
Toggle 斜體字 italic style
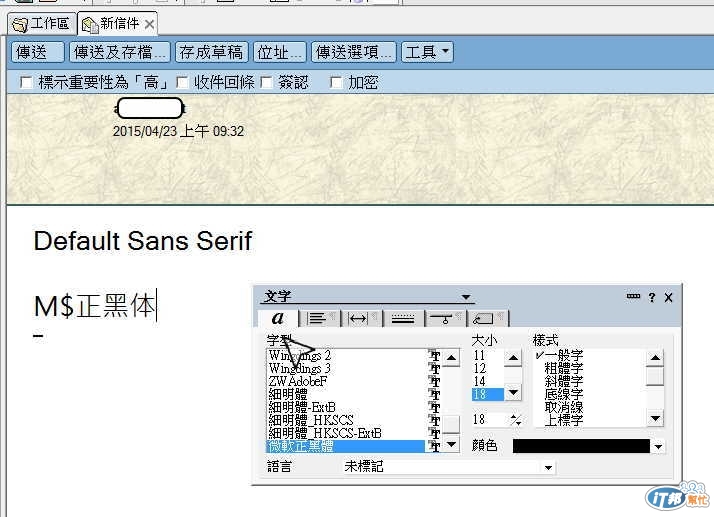tap(564, 381)
